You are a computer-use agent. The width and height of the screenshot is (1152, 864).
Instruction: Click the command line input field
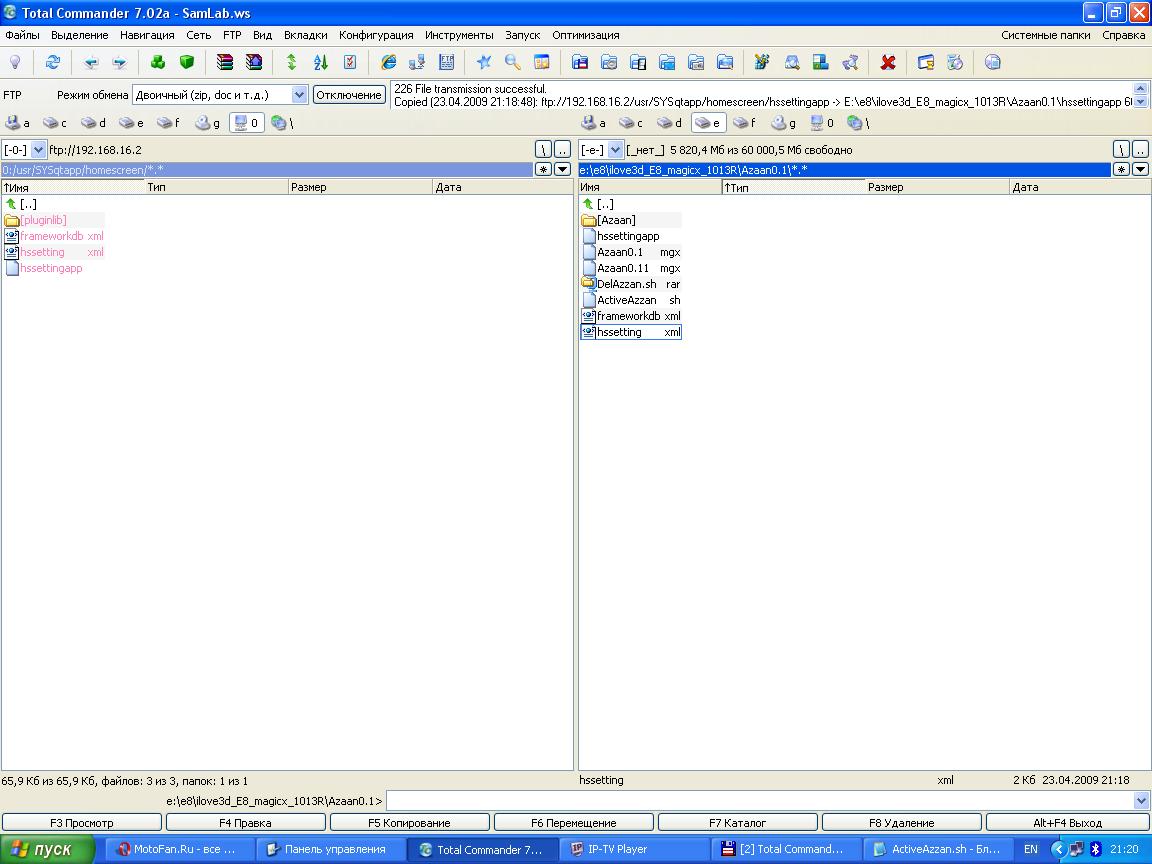(760, 800)
